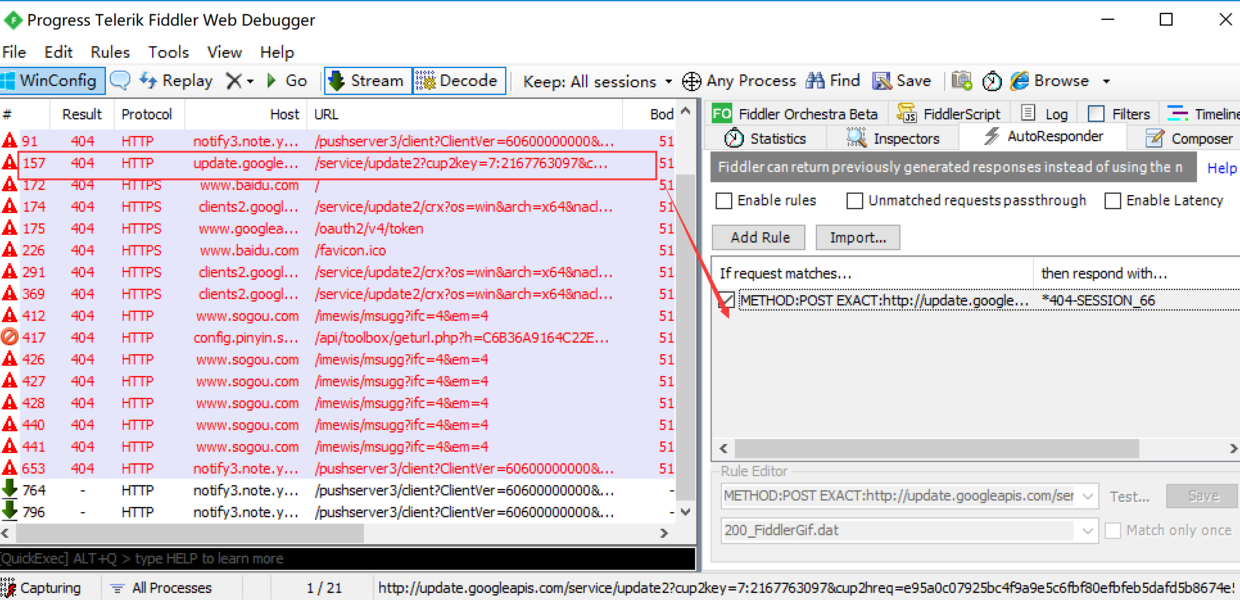Click the comment speech bubble icon
The image size is (1240, 600).
pos(120,81)
